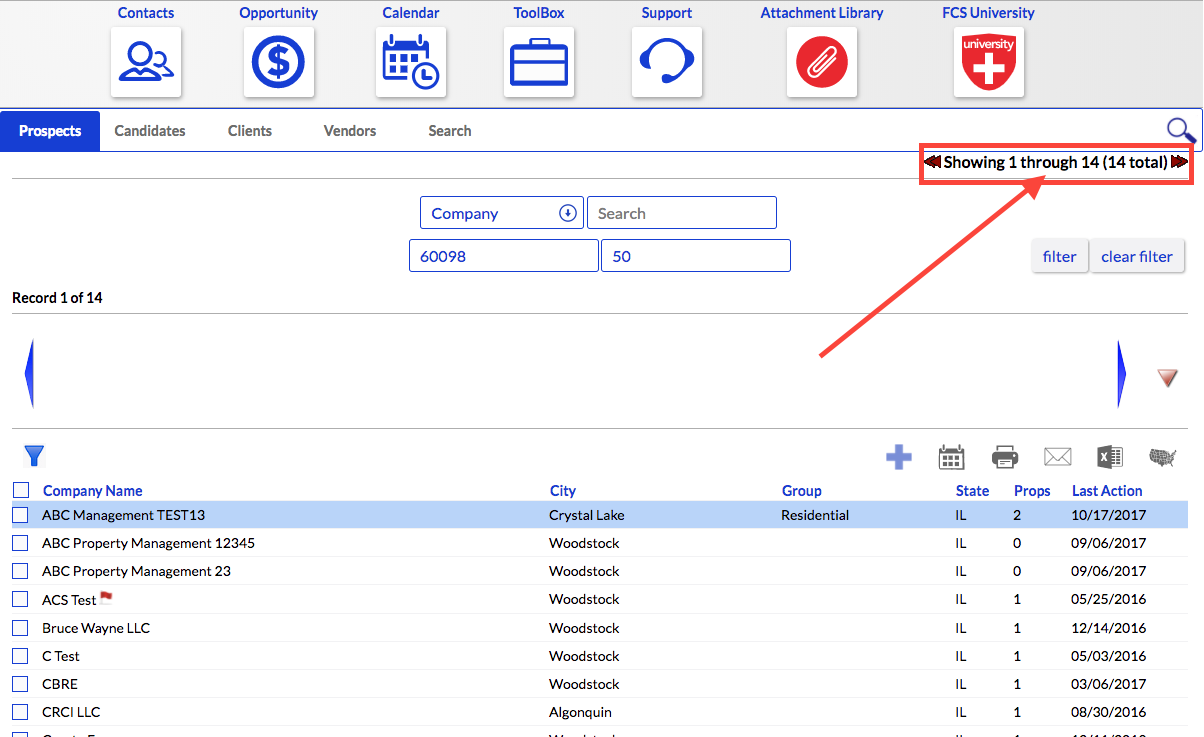Click the calendar toolbar icon above list

(951, 458)
